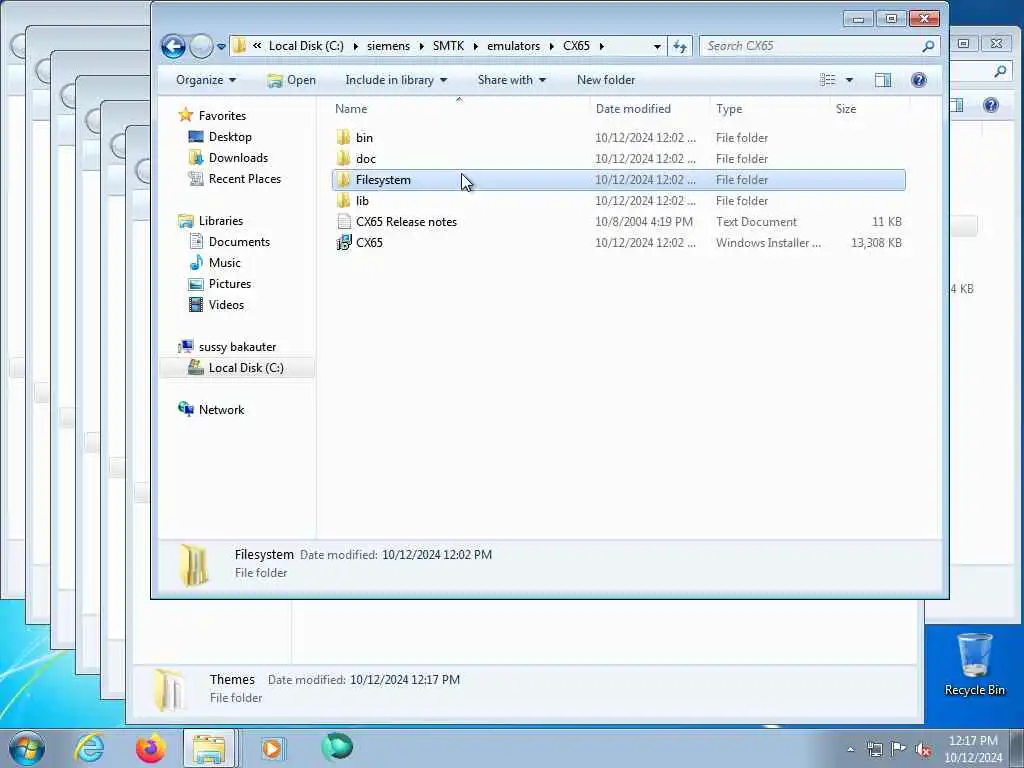
Task: Select the sussy bakauter computer node
Action: click(237, 347)
